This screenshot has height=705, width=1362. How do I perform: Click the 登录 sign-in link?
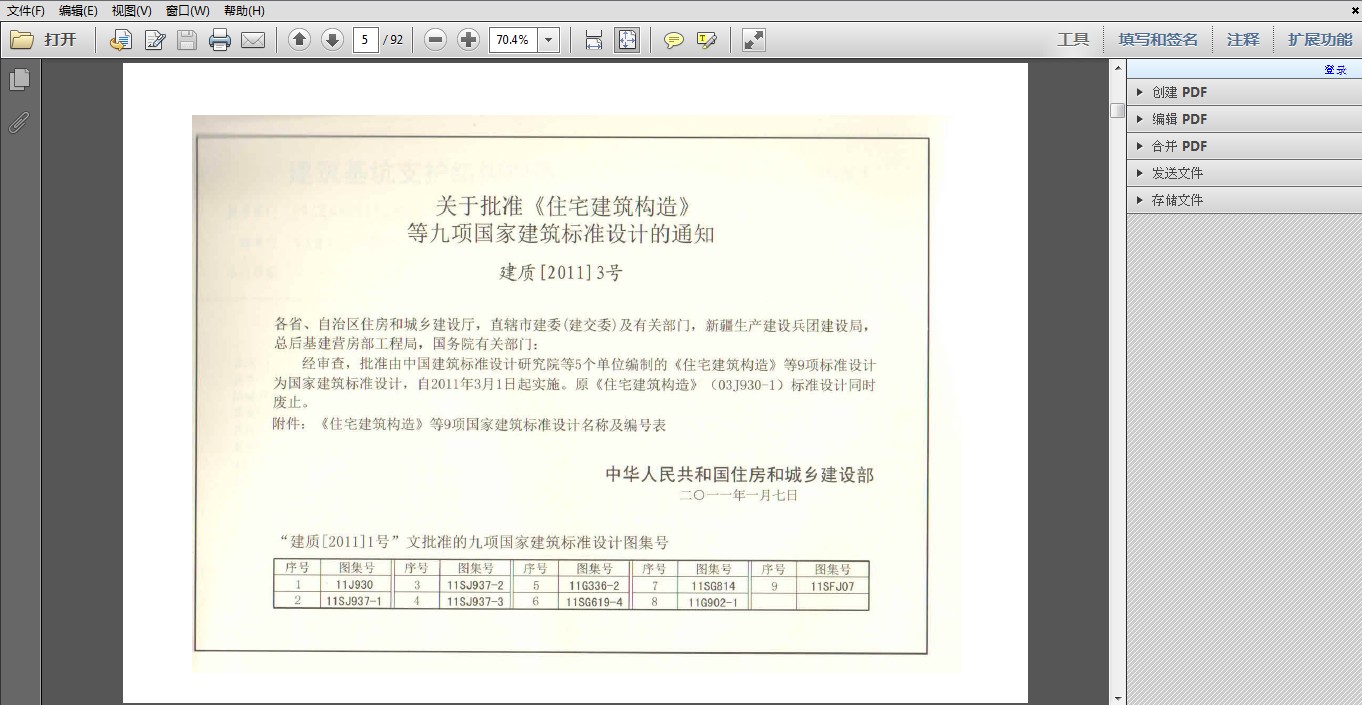[x=1335, y=70]
